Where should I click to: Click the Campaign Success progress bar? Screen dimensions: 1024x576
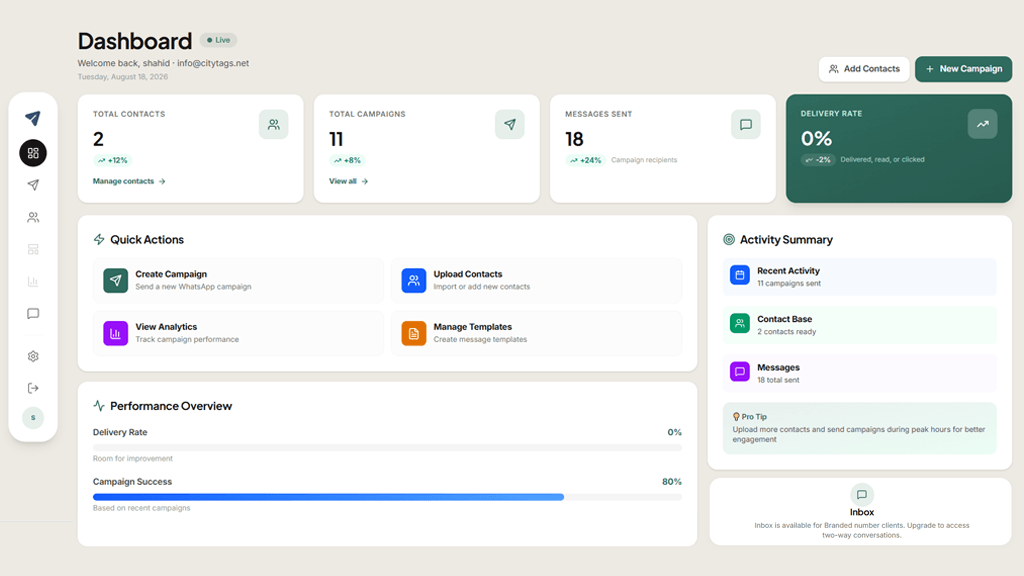click(387, 497)
